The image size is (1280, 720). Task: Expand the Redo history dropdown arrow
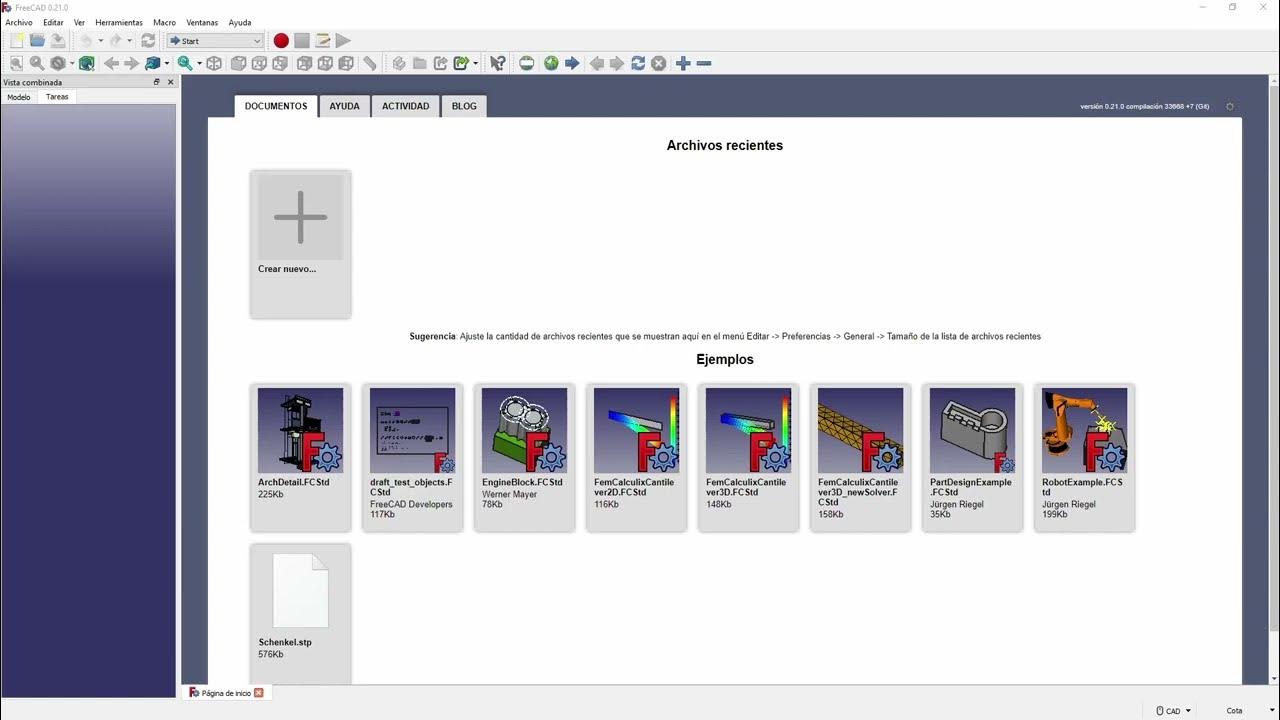coord(130,41)
